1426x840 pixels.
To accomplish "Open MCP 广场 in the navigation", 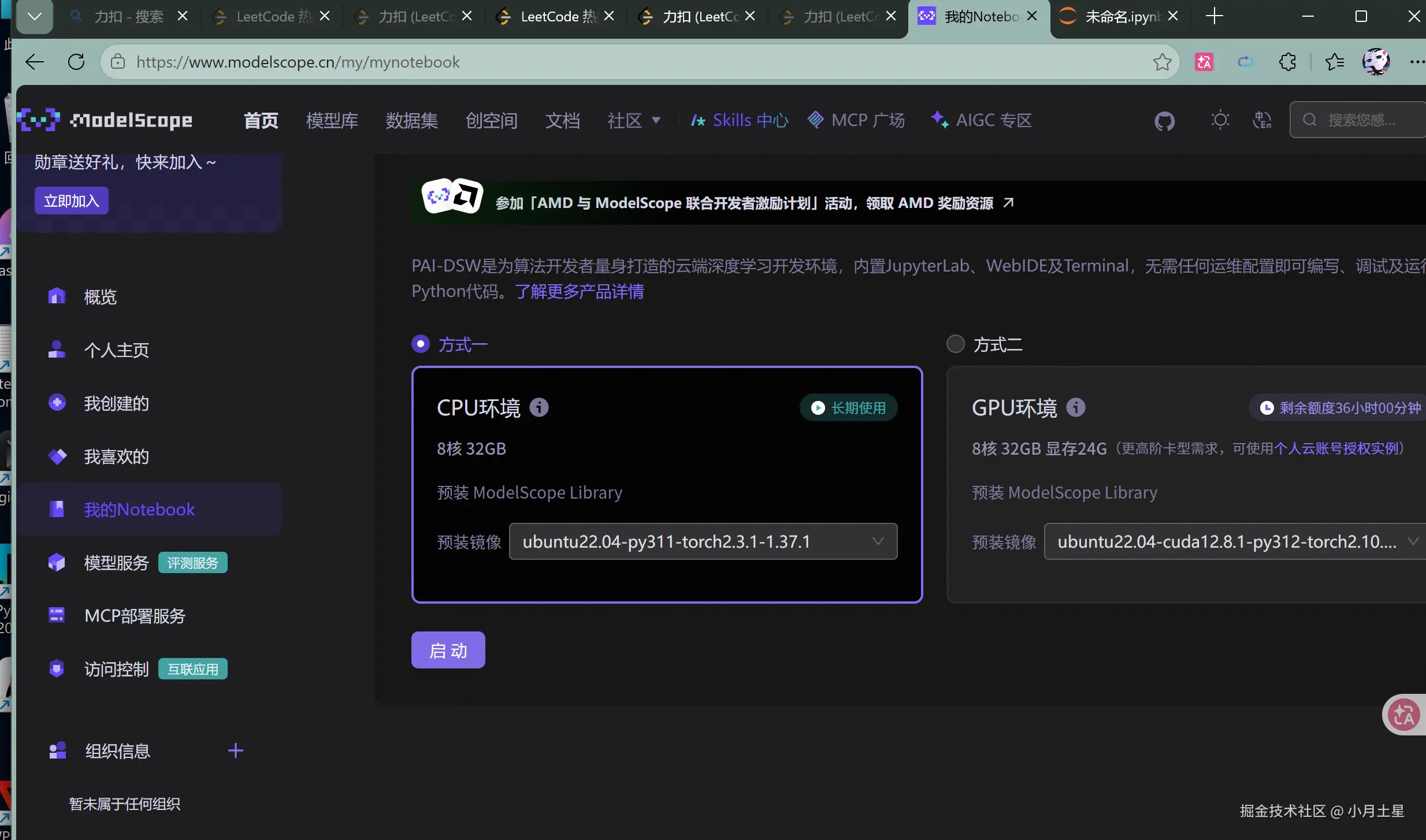I will (856, 120).
